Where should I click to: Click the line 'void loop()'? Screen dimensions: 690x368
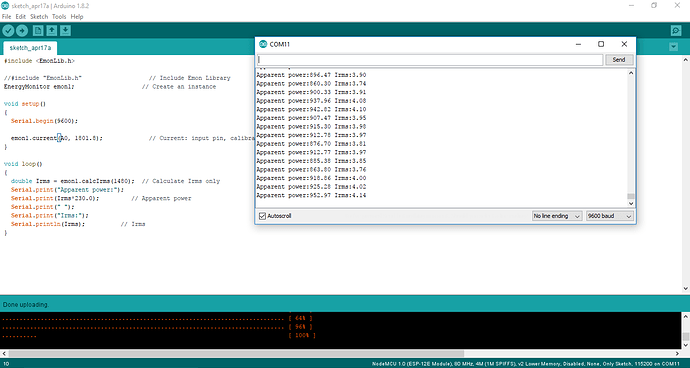tap(23, 164)
